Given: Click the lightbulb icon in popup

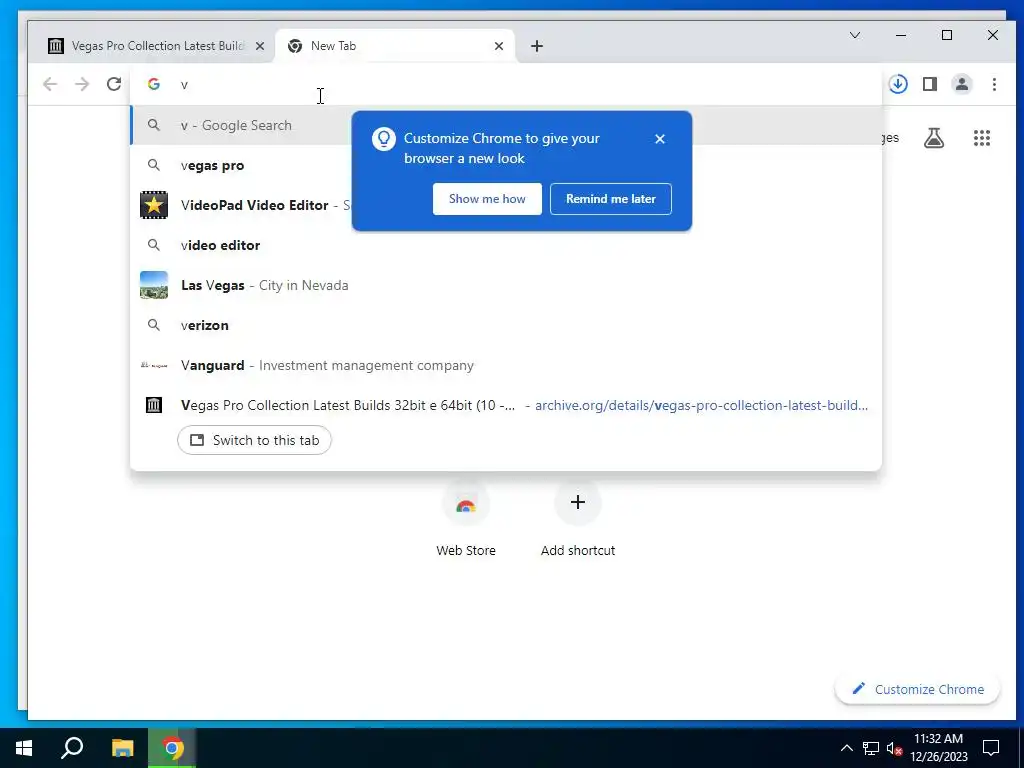Looking at the screenshot, I should point(384,138).
